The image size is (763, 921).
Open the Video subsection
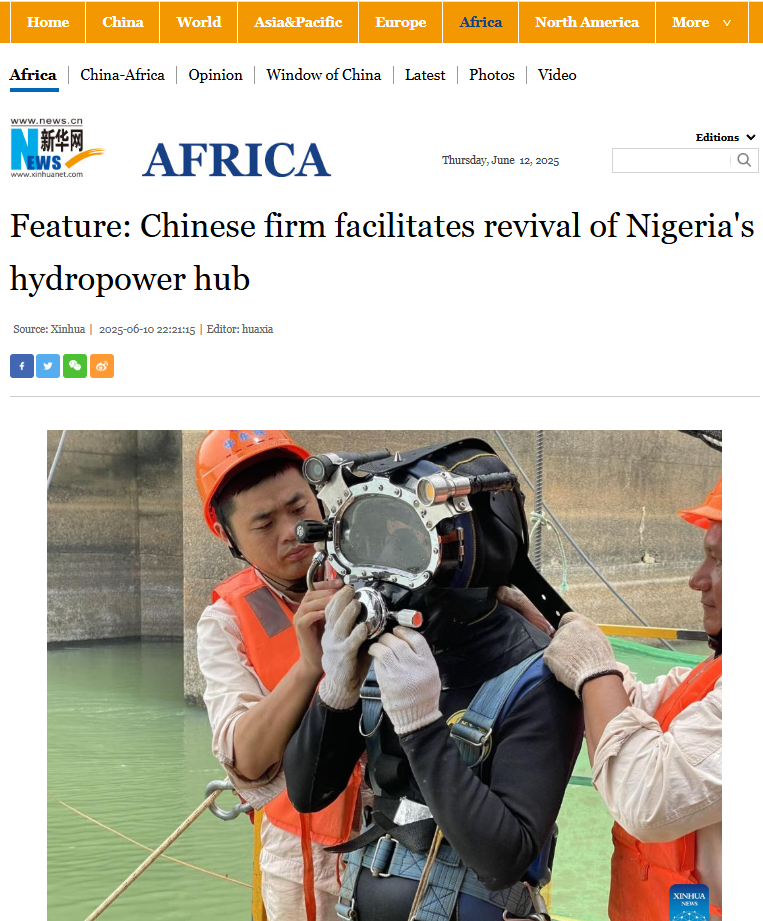coord(557,75)
